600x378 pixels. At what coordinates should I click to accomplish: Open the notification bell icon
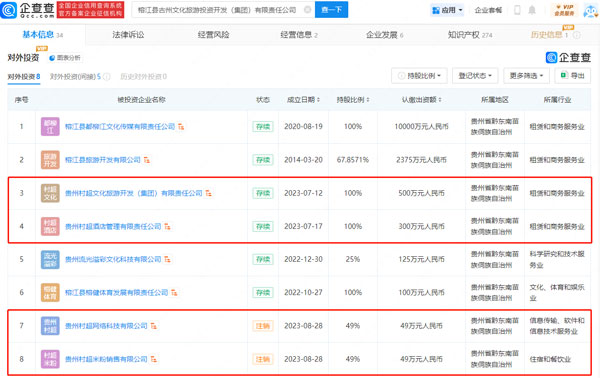(x=532, y=10)
